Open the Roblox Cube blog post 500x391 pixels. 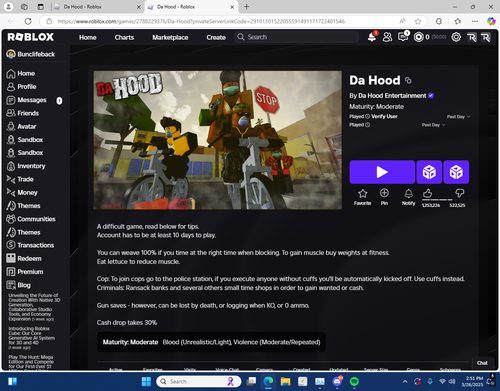pos(32,338)
